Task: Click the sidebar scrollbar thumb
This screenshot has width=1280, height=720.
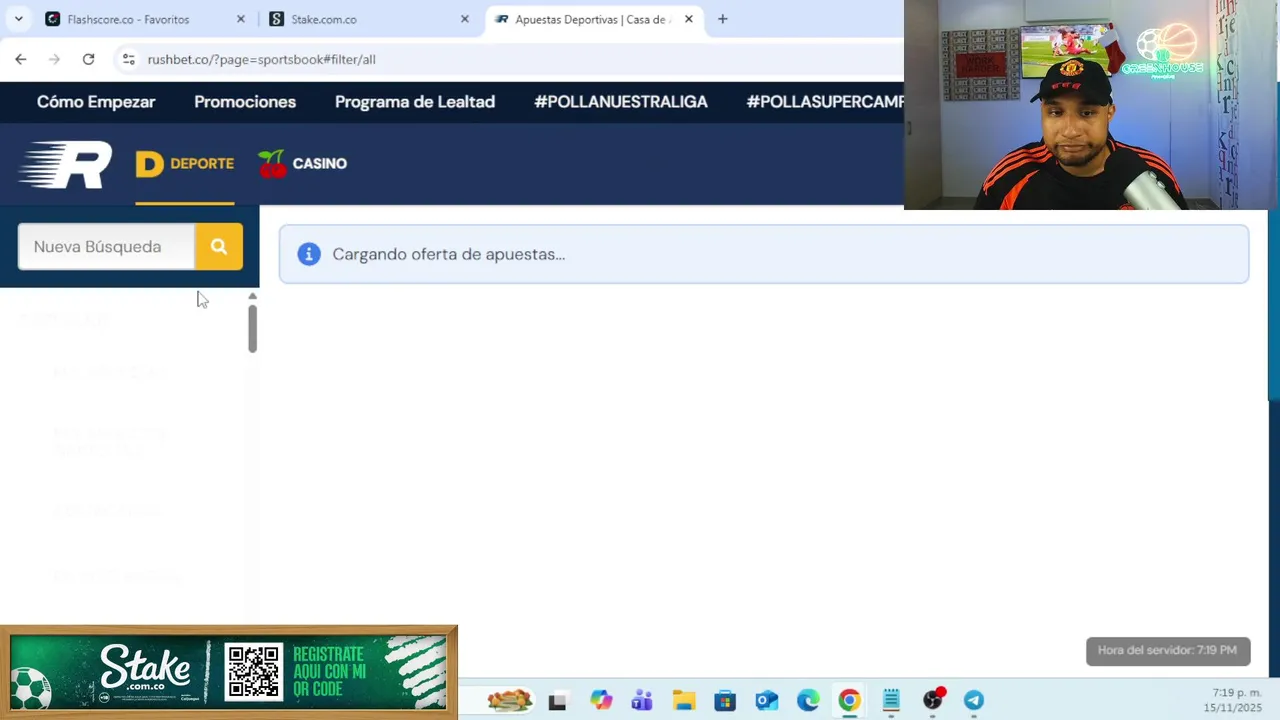Action: pyautogui.click(x=253, y=328)
